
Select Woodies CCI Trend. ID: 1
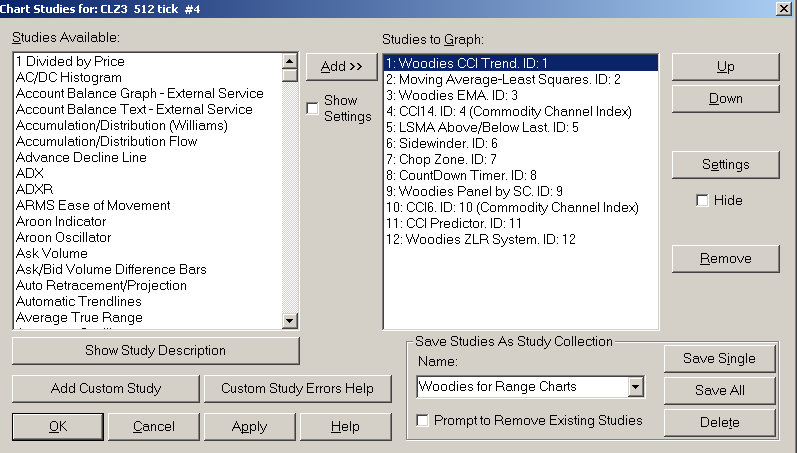tap(521, 64)
